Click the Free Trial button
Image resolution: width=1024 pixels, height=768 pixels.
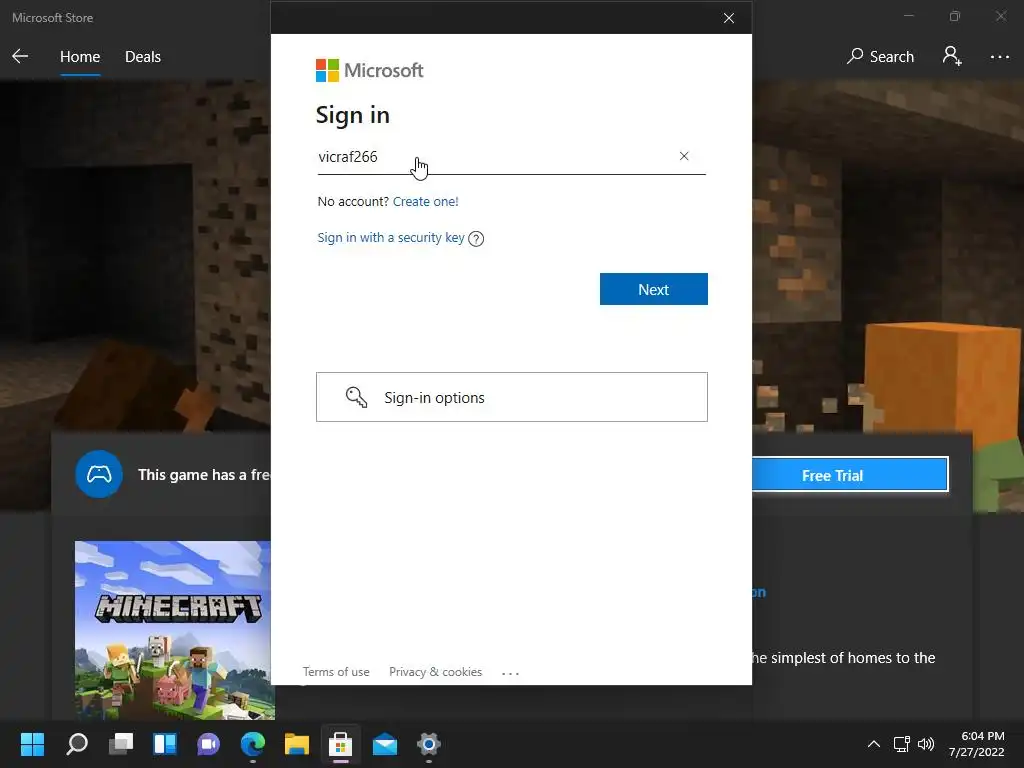tap(850, 475)
